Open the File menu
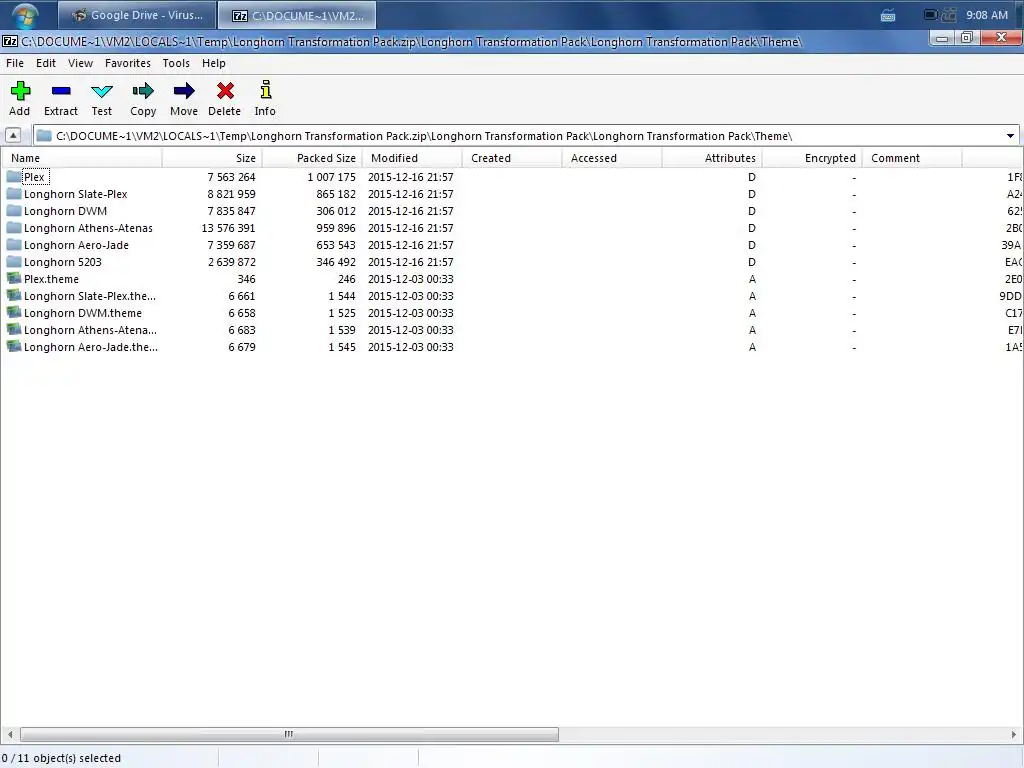 [14, 63]
